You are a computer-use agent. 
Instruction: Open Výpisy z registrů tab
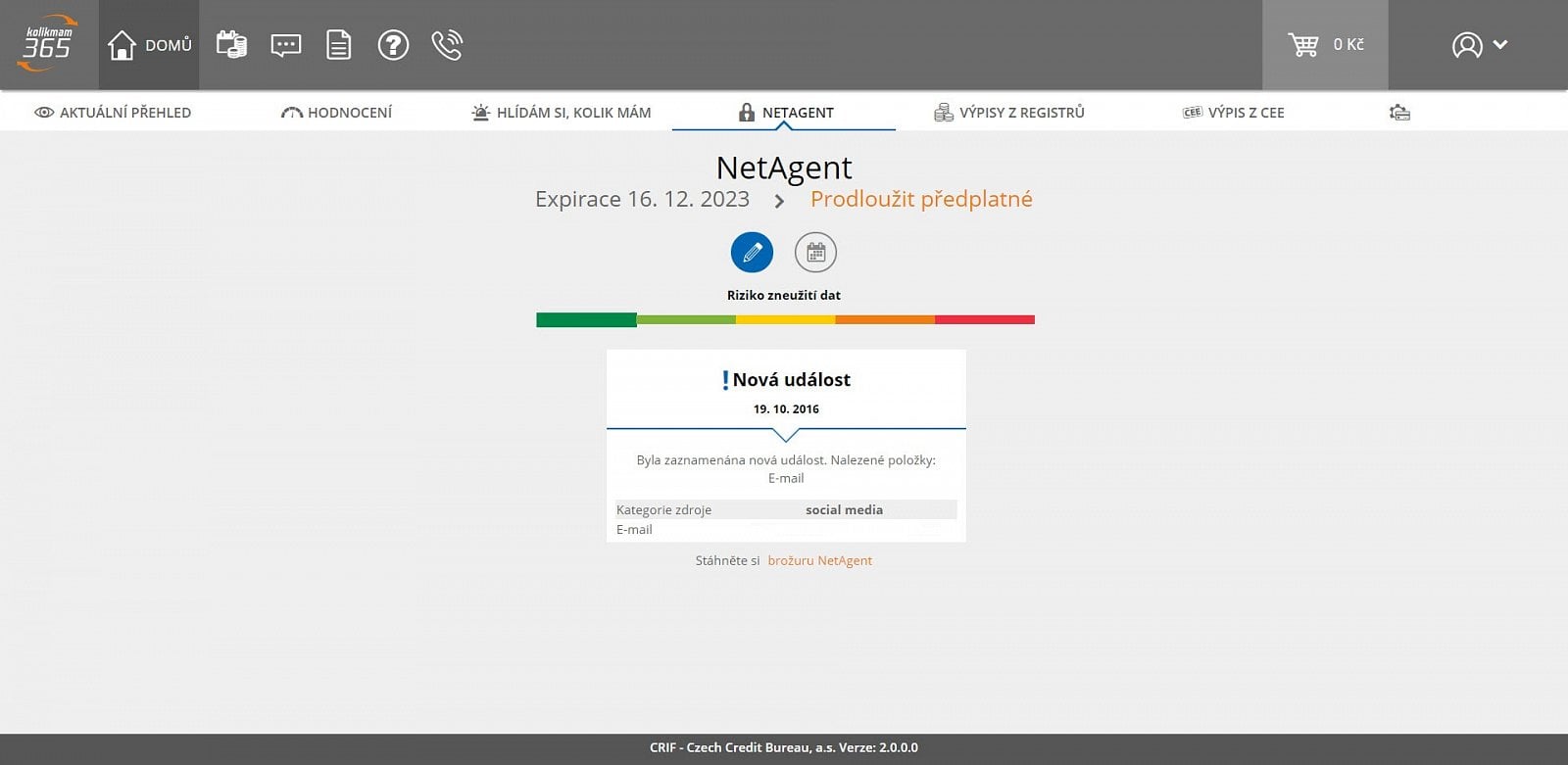1009,113
